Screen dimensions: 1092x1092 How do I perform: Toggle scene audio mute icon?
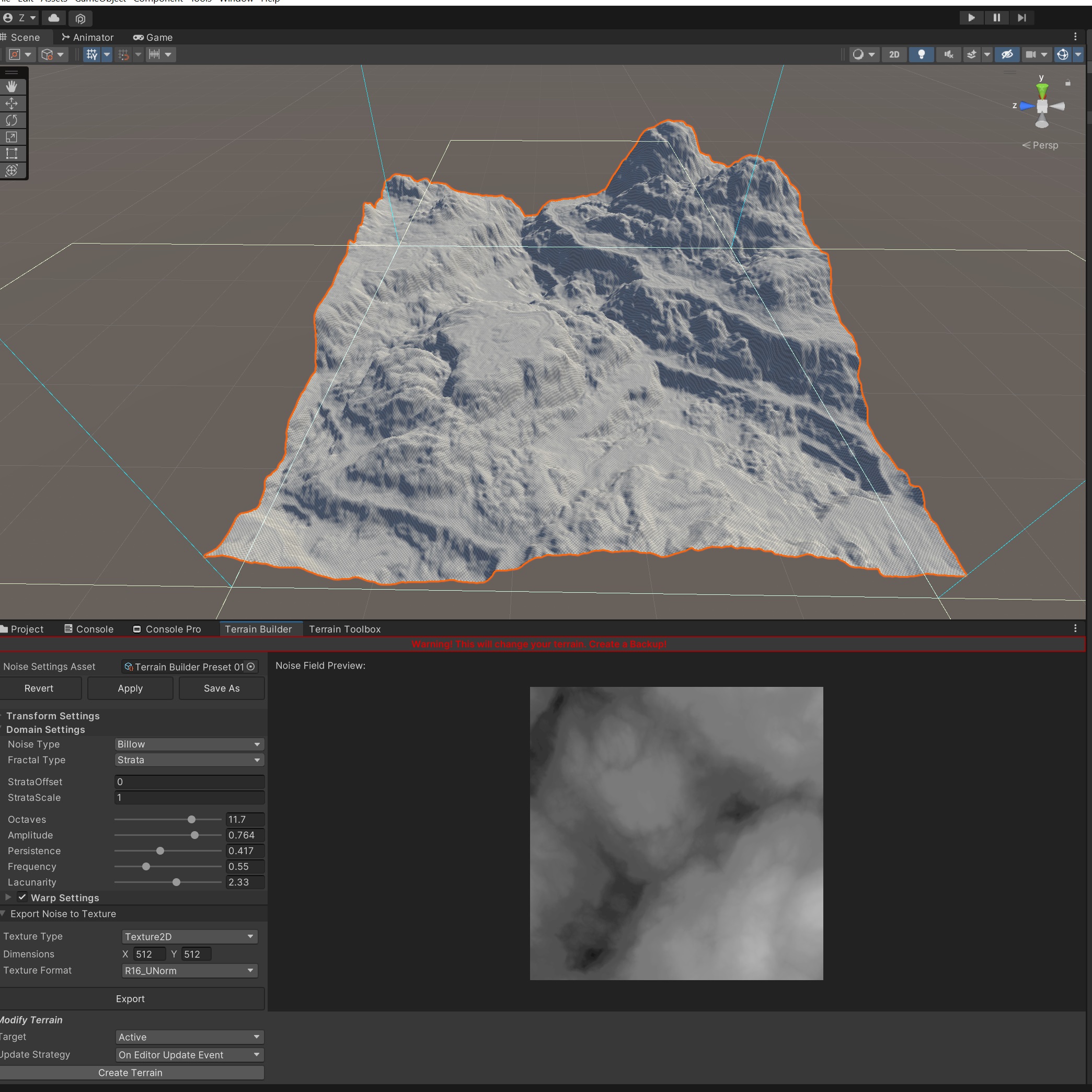point(948,54)
